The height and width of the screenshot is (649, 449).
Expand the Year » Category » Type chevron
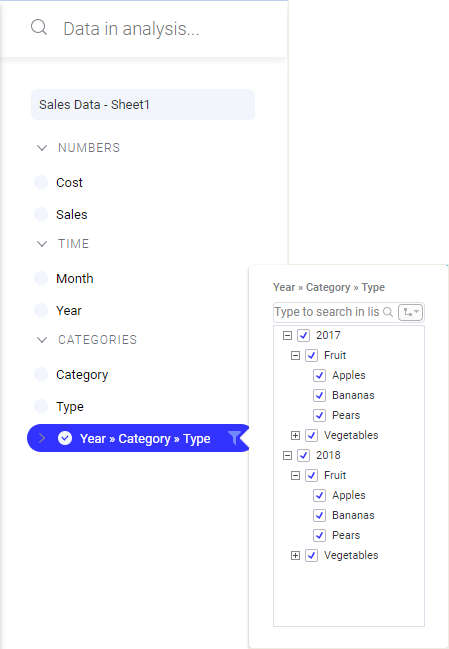42,438
